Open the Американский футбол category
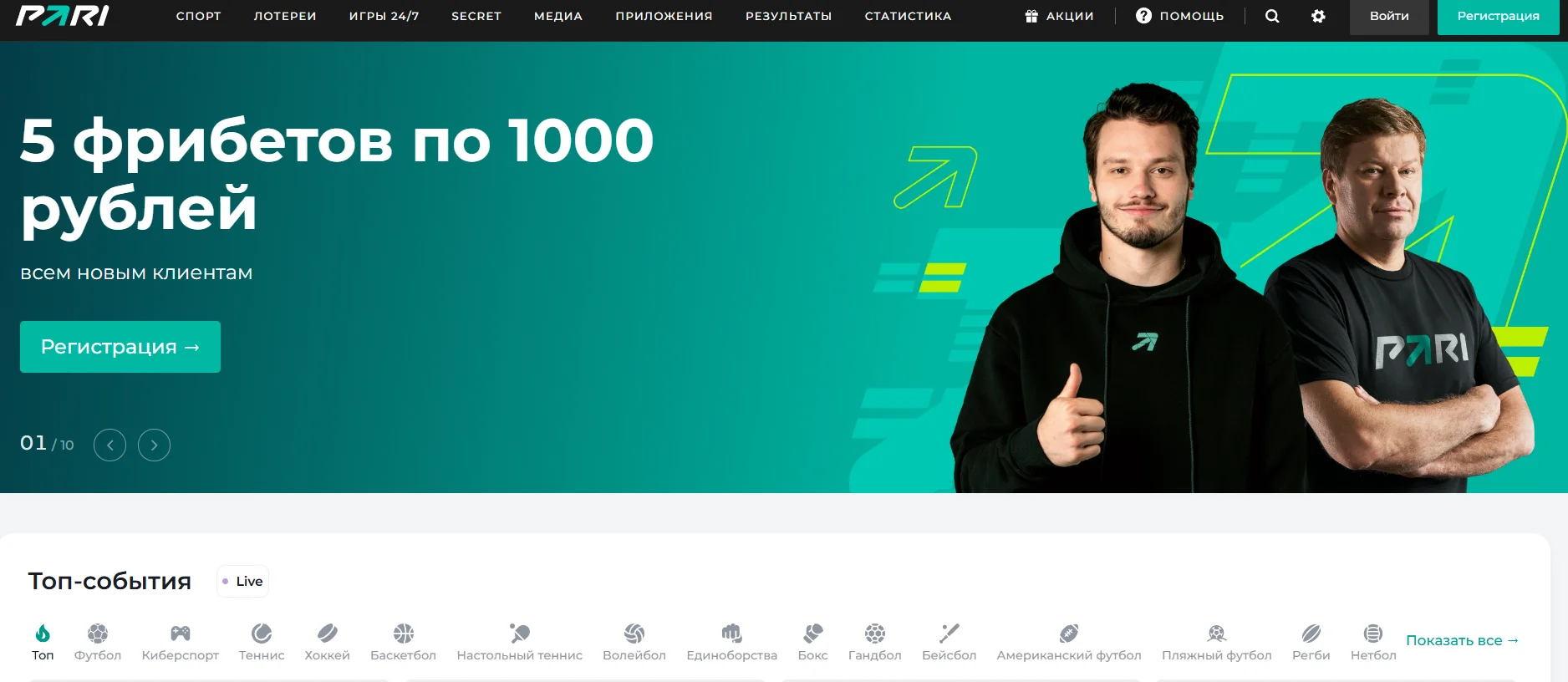Image resolution: width=1568 pixels, height=682 pixels. click(1069, 643)
